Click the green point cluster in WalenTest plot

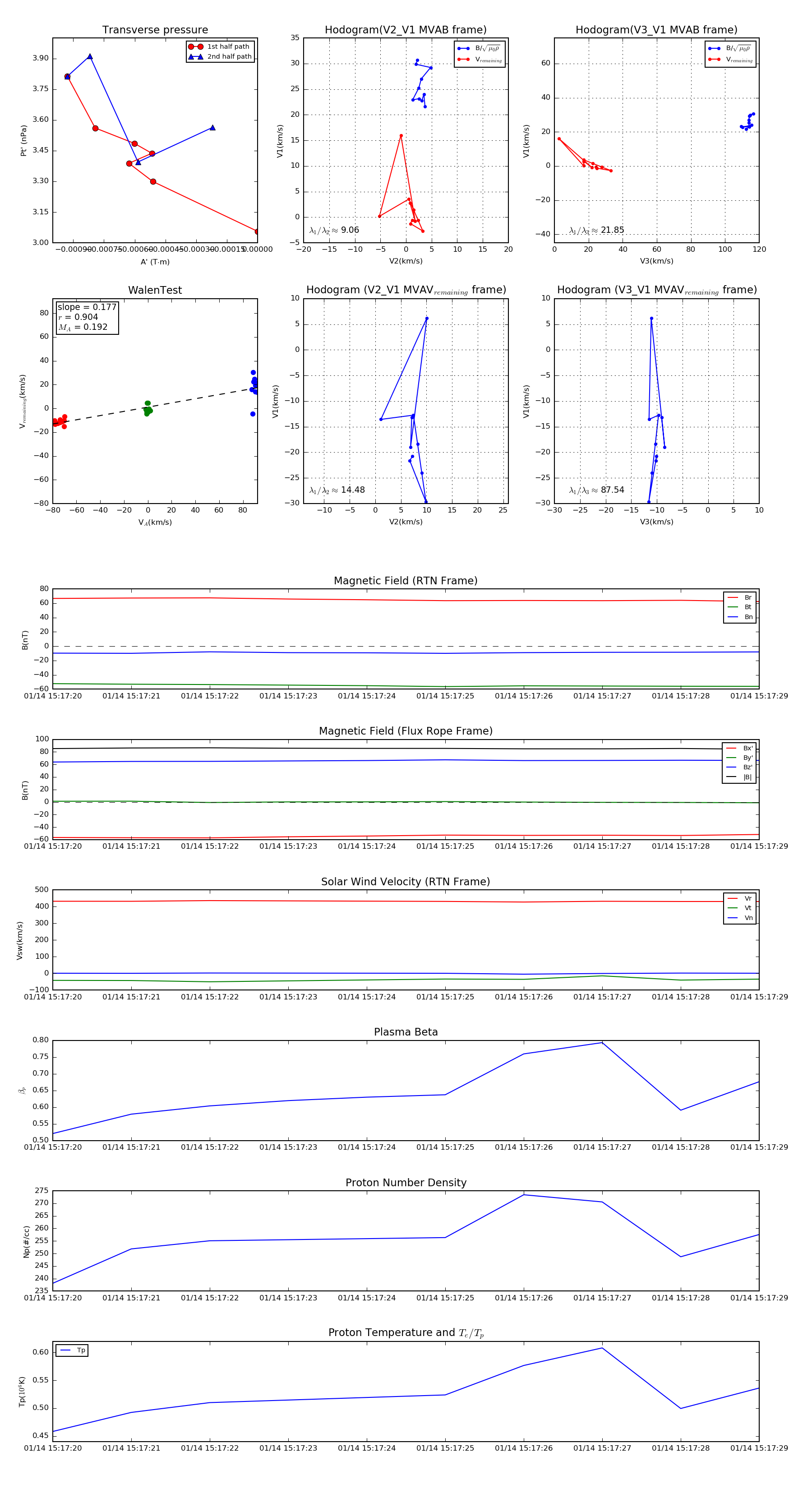click(x=148, y=408)
